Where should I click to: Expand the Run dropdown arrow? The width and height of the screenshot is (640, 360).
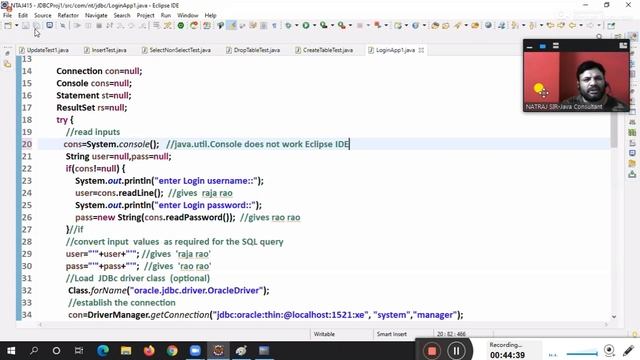click(x=314, y=25)
